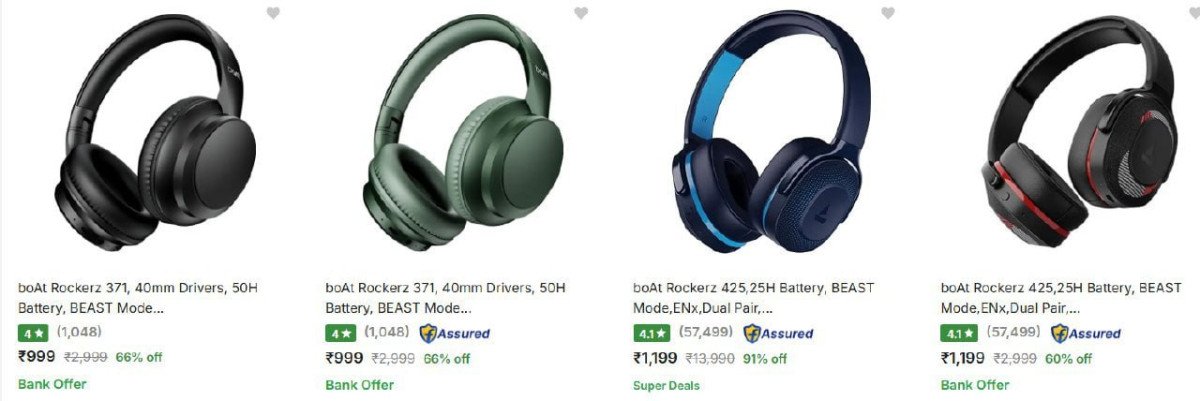
Task: Add black Rockerz 371 to wishlist heart
Action: point(274,13)
